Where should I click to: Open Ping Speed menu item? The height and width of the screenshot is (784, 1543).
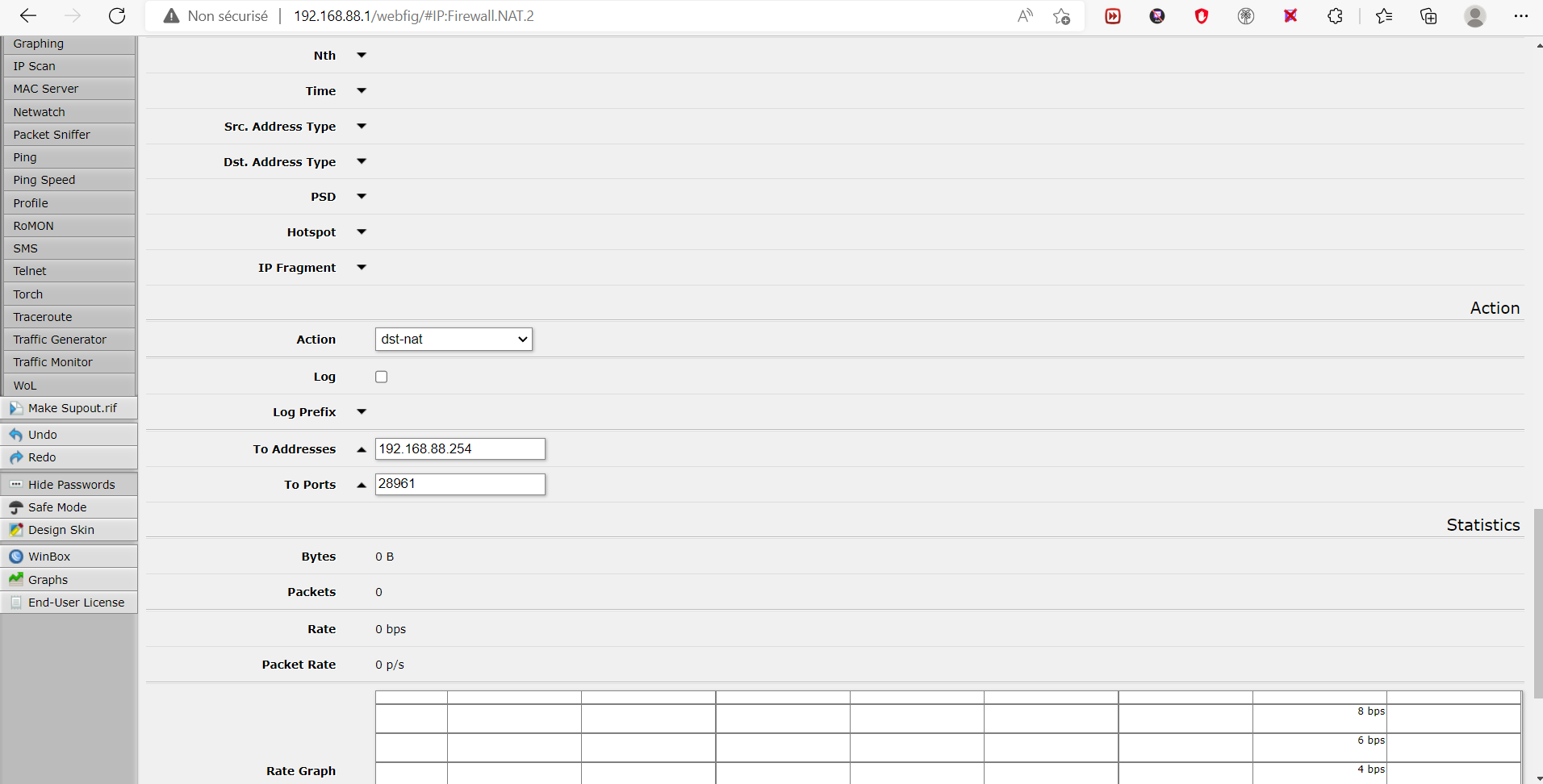click(69, 180)
